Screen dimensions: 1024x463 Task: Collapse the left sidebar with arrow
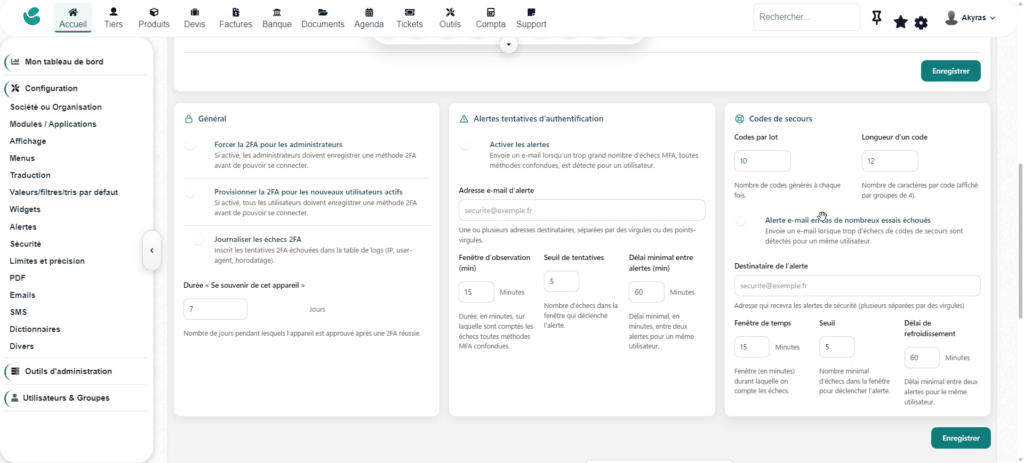pos(152,249)
